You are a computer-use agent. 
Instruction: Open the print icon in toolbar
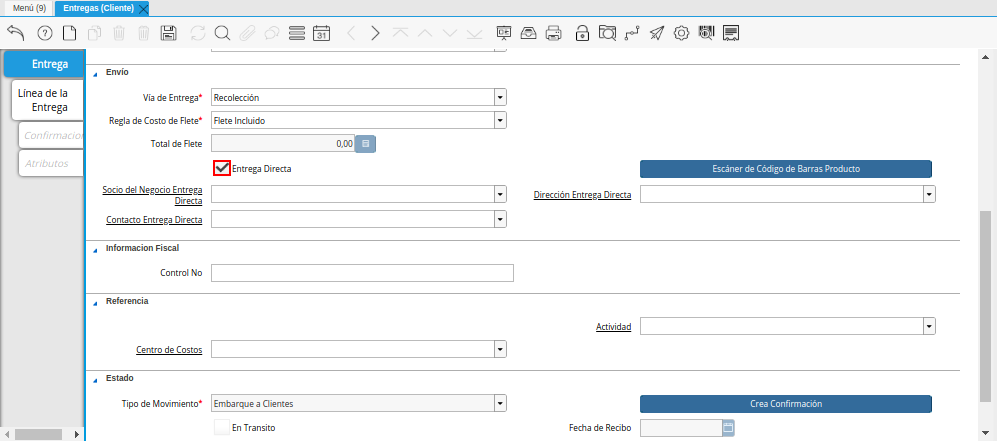(553, 33)
